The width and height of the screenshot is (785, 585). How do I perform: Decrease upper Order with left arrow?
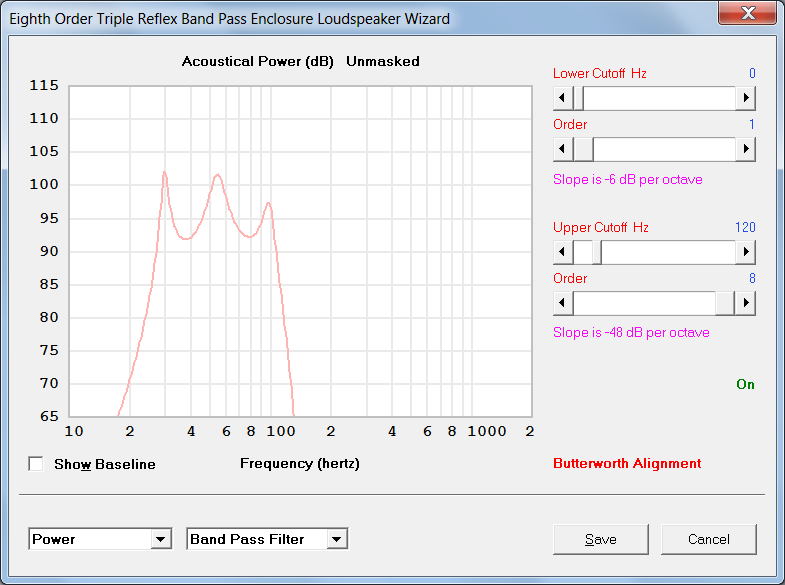click(563, 303)
